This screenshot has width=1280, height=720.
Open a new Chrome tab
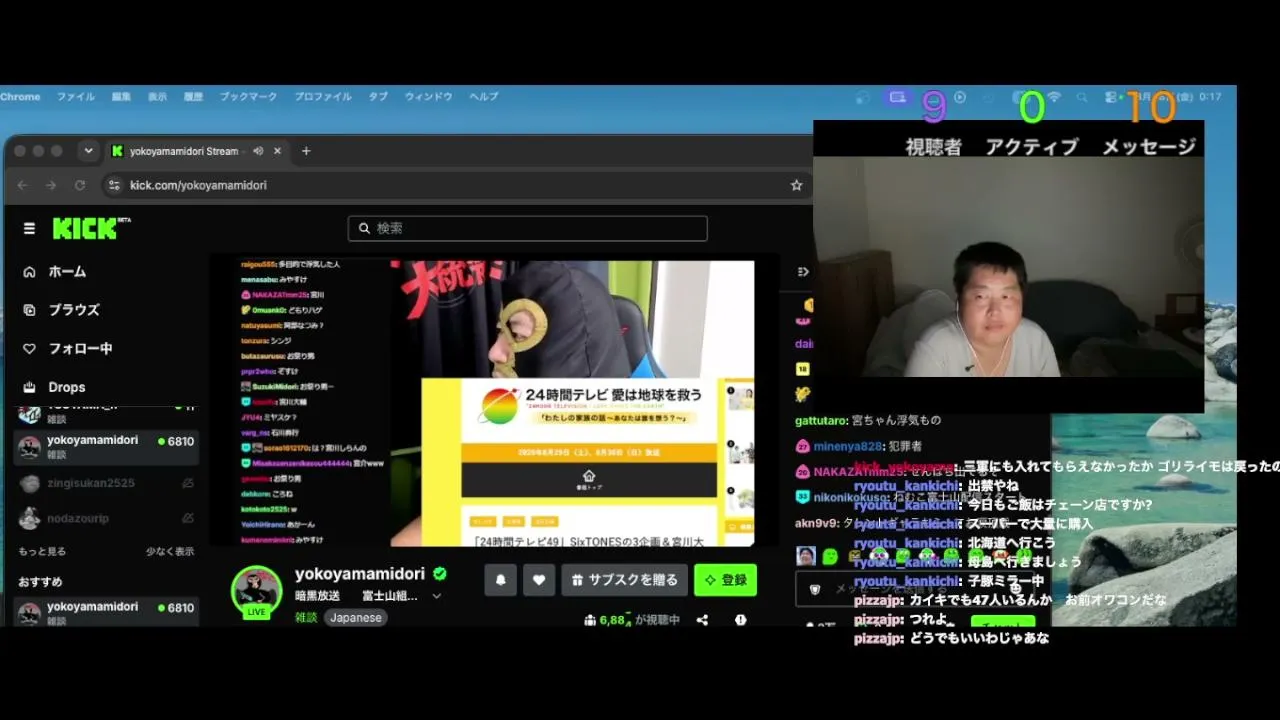[306, 151]
